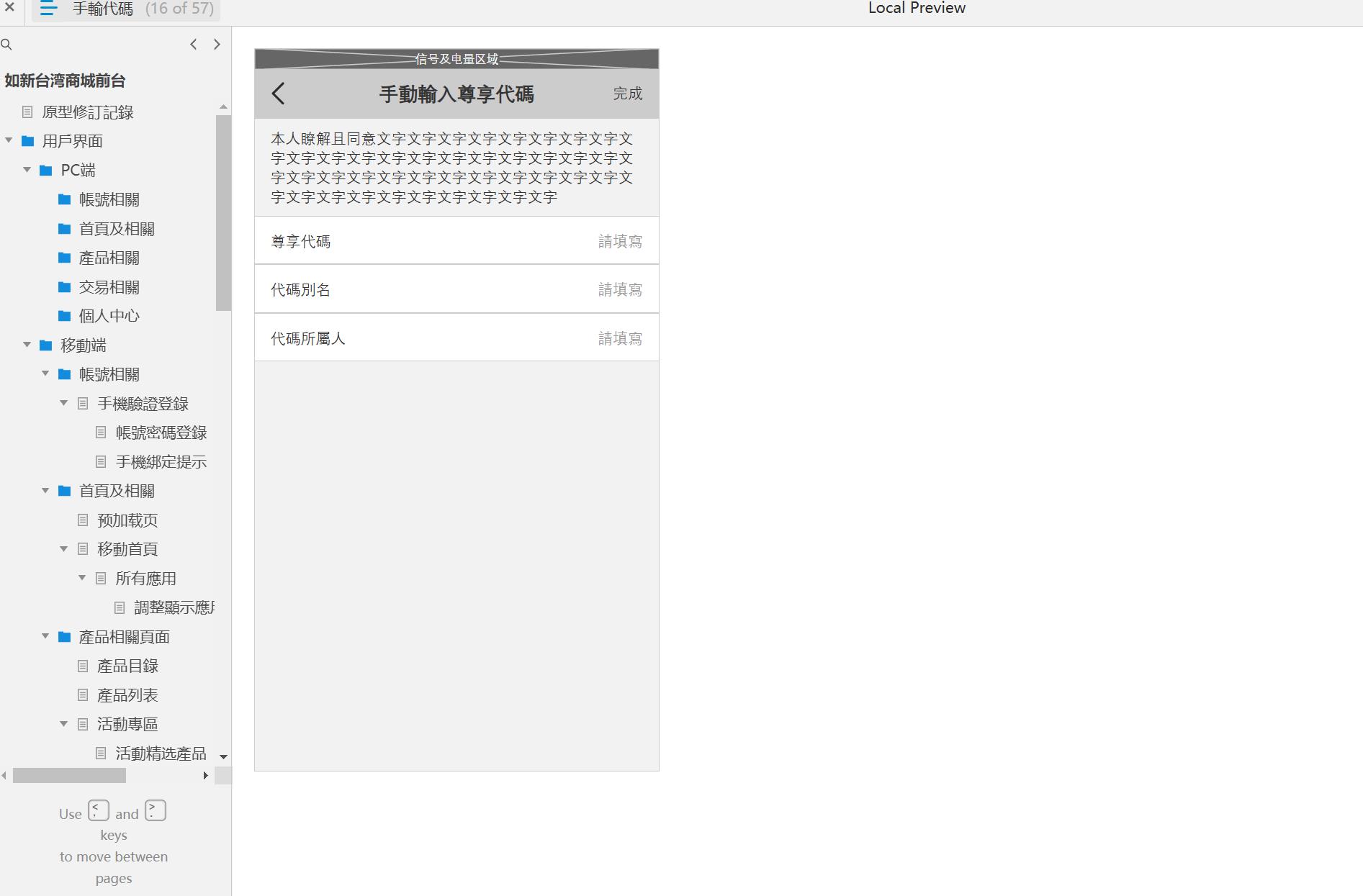Toggle the sitemap hamburger menu icon
This screenshot has height=896, width=1363.
[48, 9]
